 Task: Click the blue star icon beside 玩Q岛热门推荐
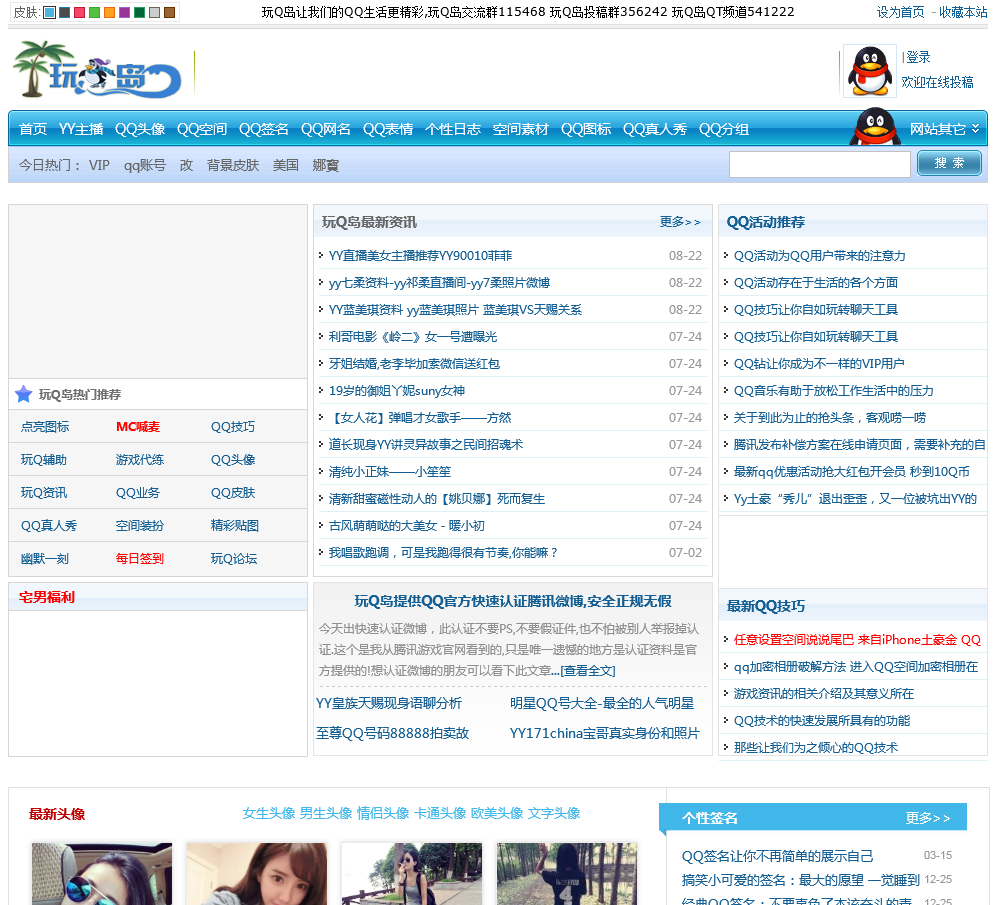point(24,394)
